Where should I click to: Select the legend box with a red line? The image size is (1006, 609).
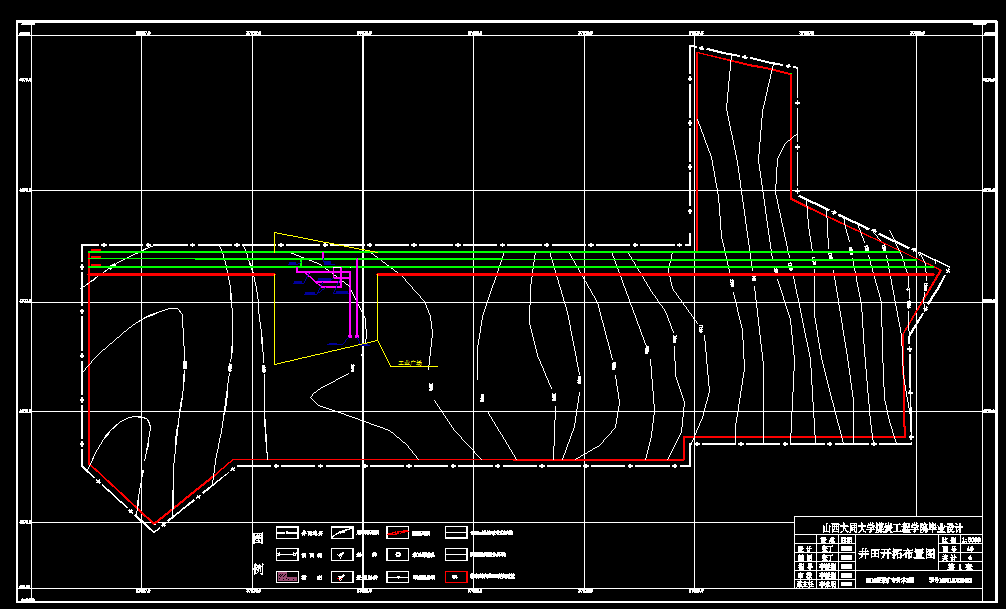[398, 533]
